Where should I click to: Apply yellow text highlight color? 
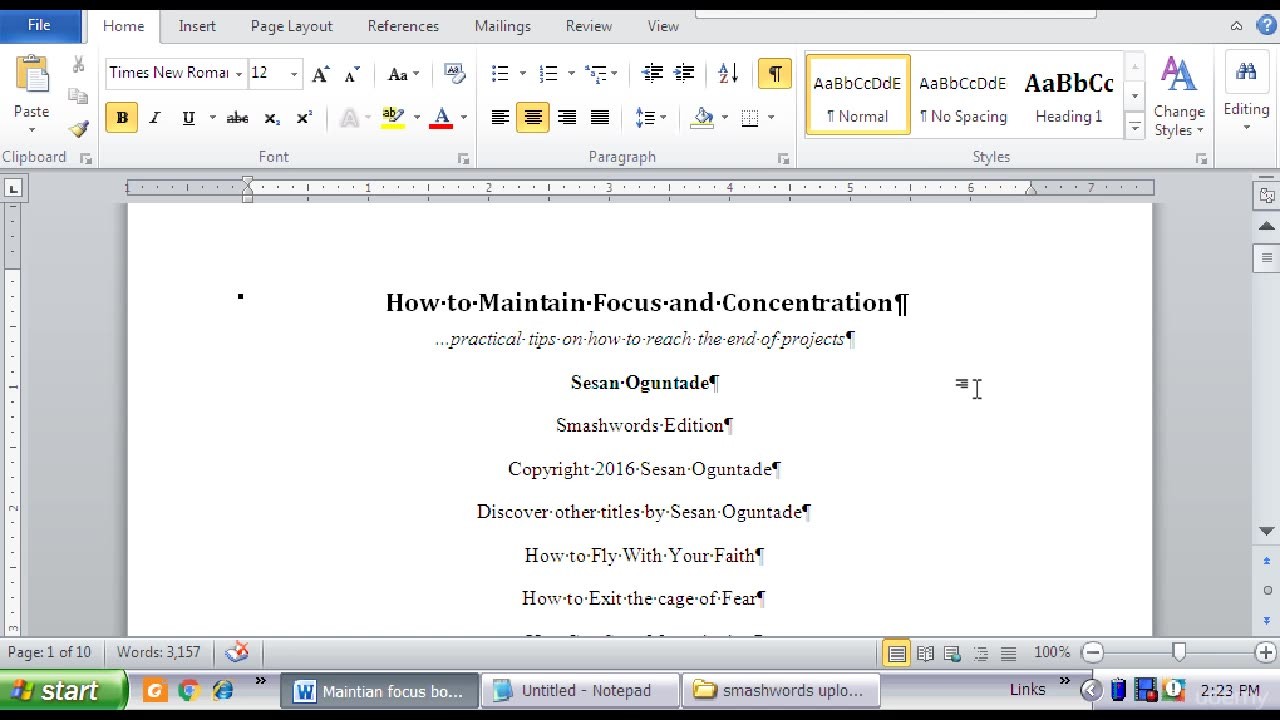392,118
